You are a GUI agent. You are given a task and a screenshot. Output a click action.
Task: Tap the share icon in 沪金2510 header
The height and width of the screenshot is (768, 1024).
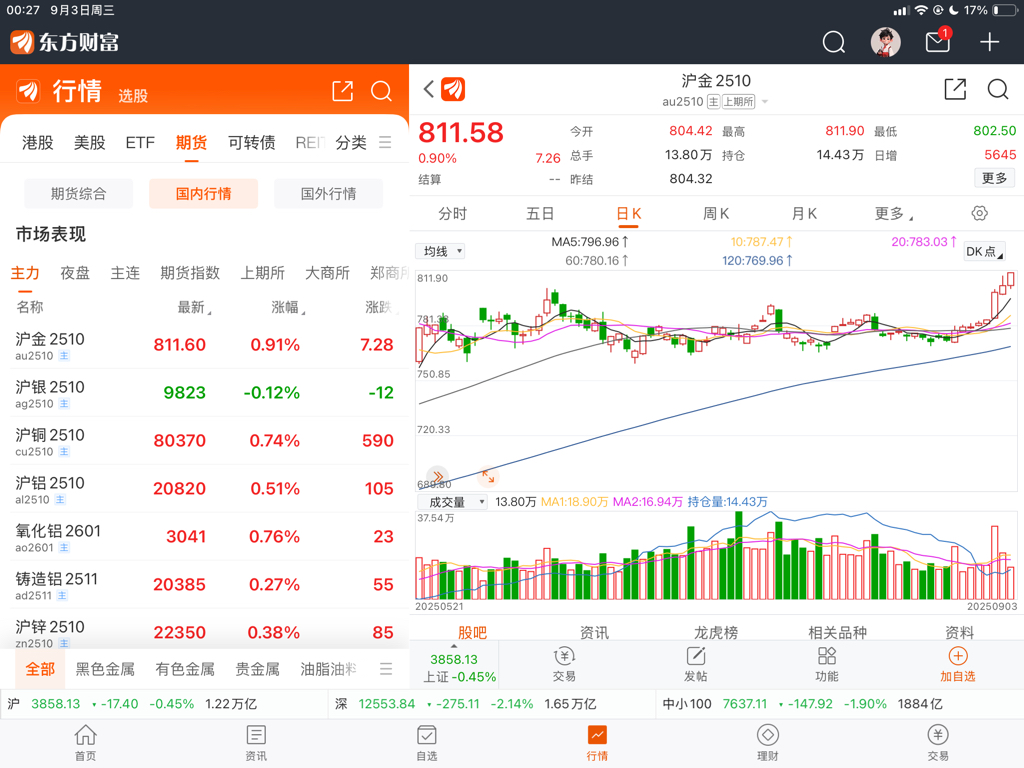click(955, 89)
